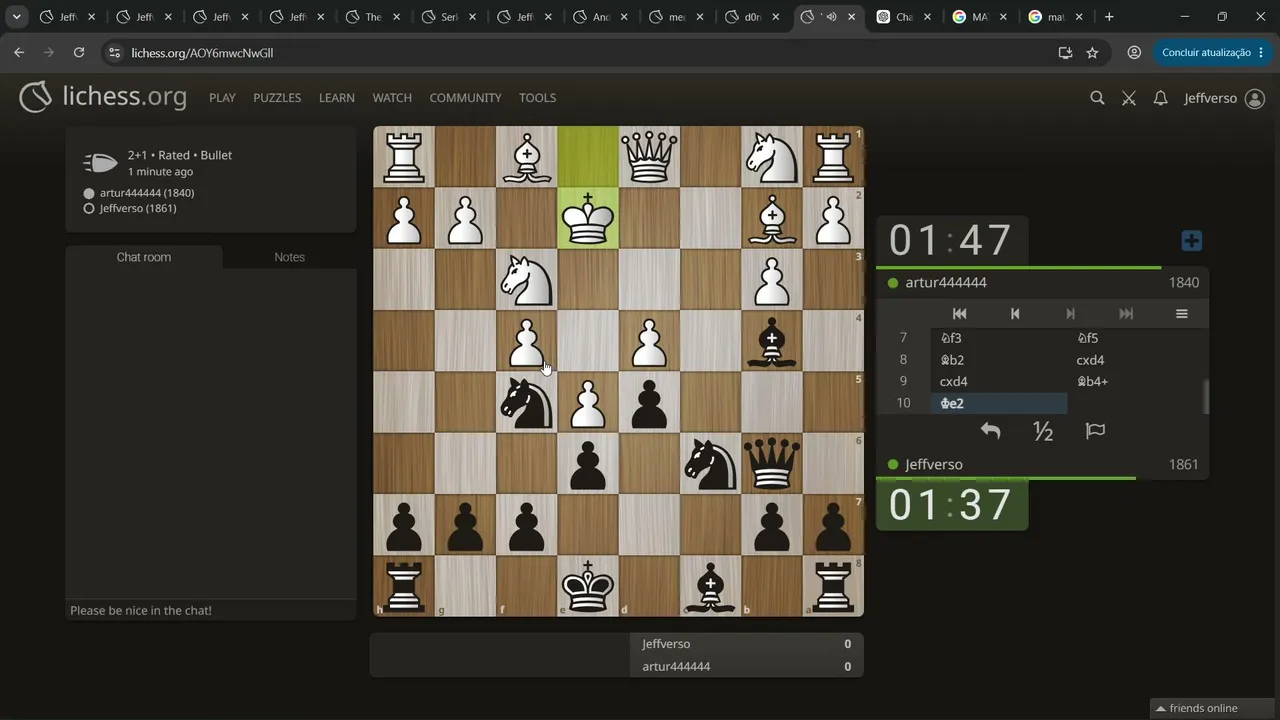Switch to the ChatGPT browser tab
The image size is (1280, 720).
click(x=905, y=17)
